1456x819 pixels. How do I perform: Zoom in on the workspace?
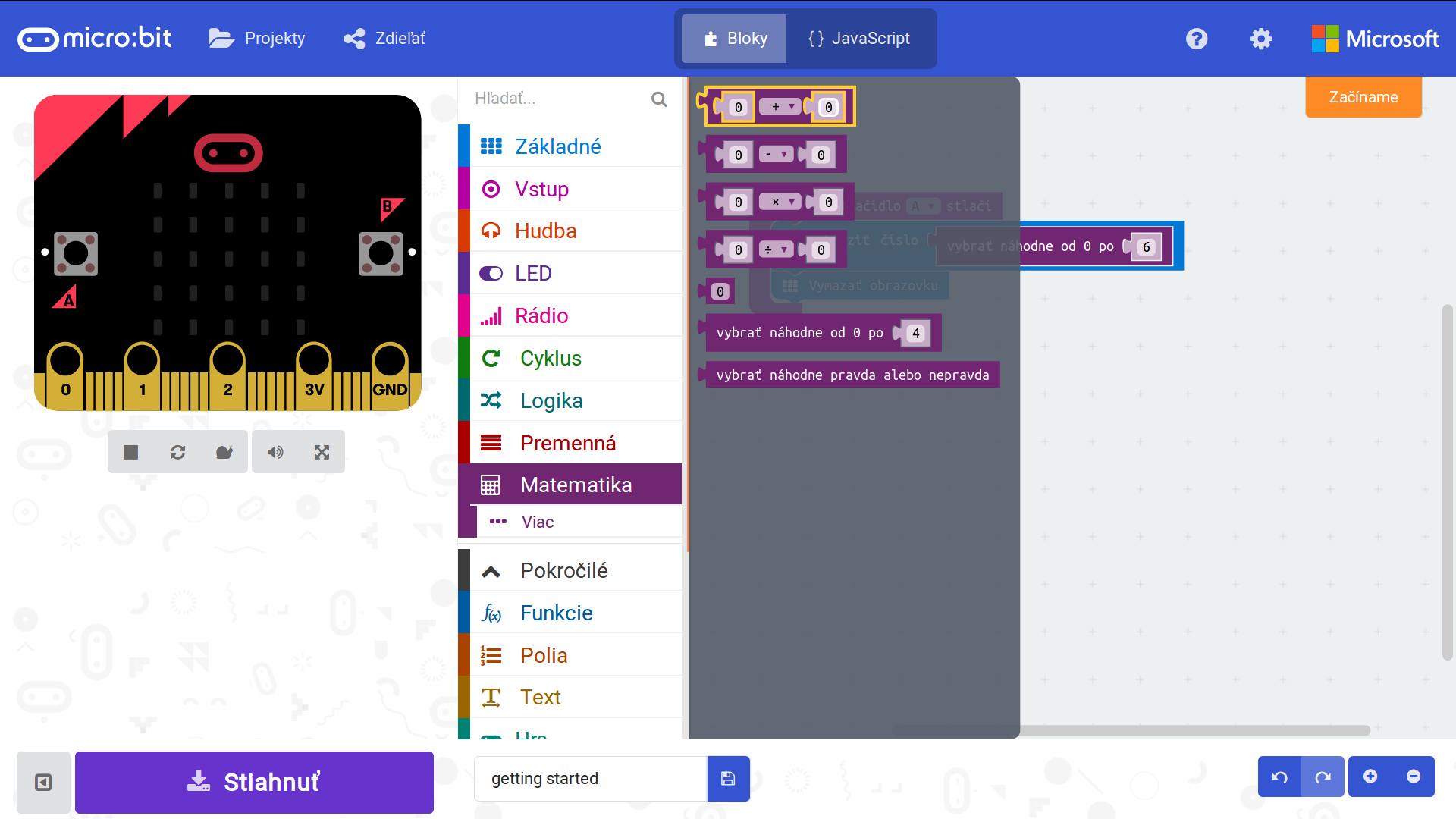[1370, 777]
